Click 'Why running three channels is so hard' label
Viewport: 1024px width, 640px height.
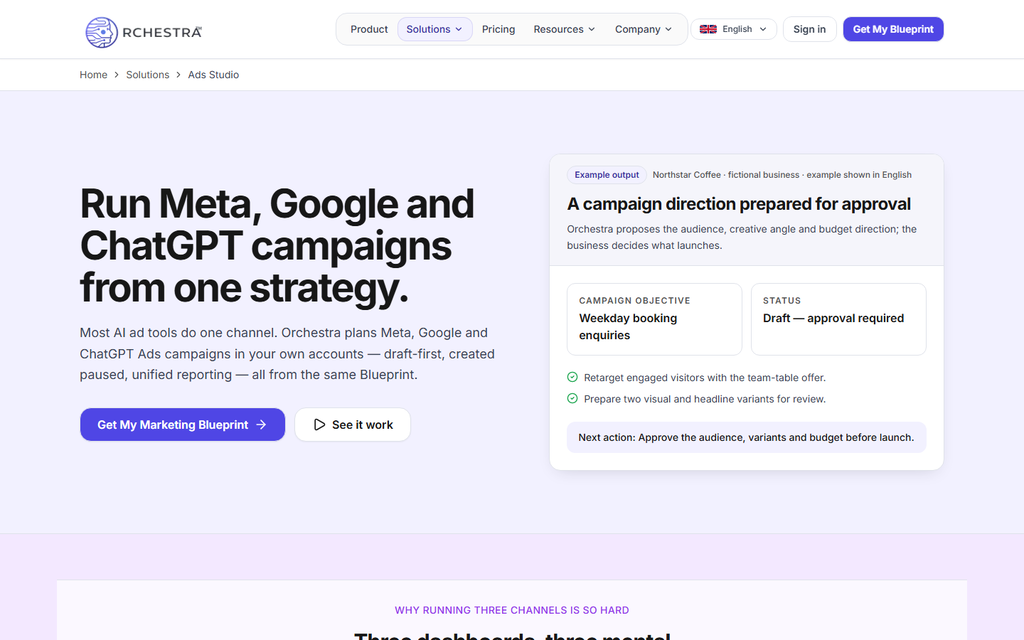click(x=512, y=610)
